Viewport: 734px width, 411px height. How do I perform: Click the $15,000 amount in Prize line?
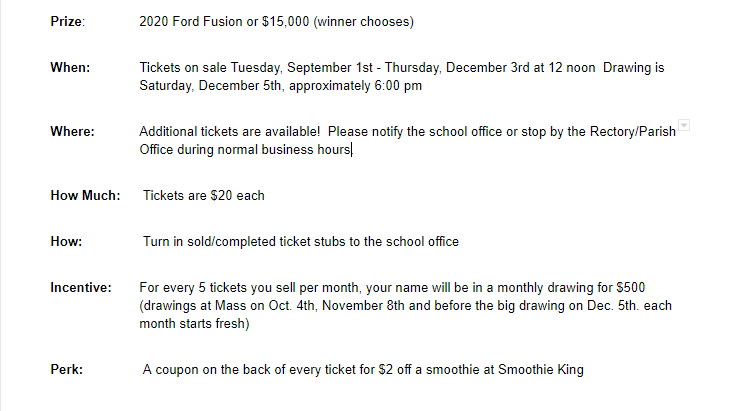[286, 22]
